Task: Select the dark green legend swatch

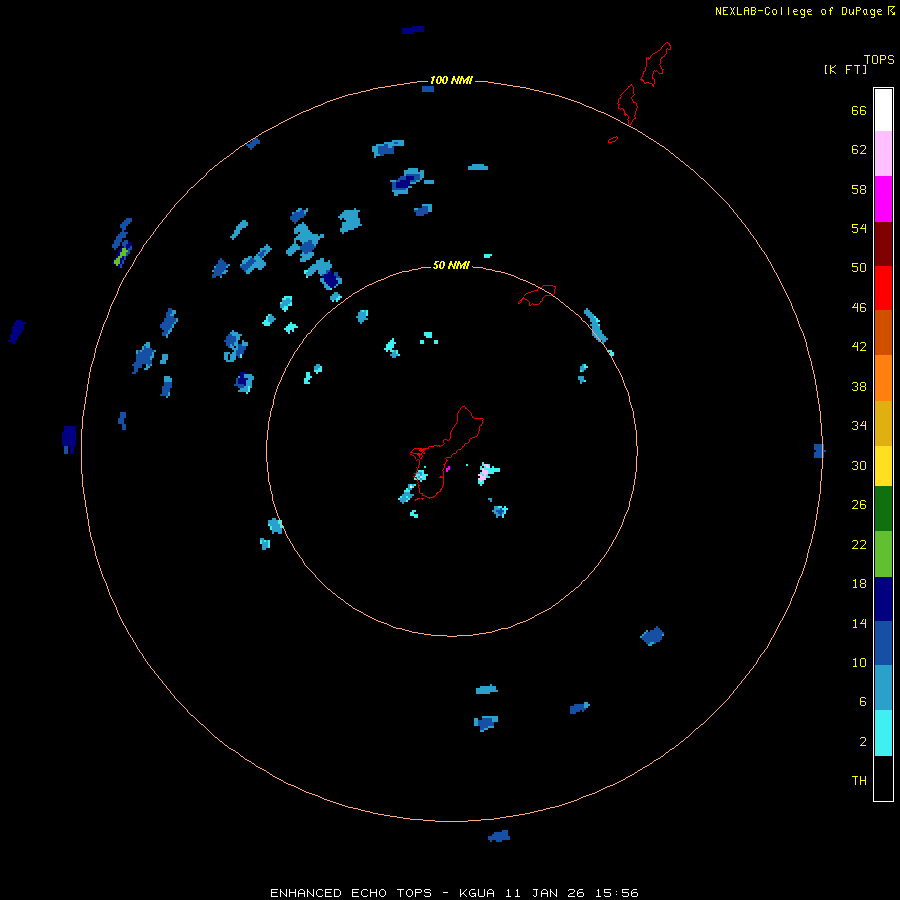Action: 883,509
